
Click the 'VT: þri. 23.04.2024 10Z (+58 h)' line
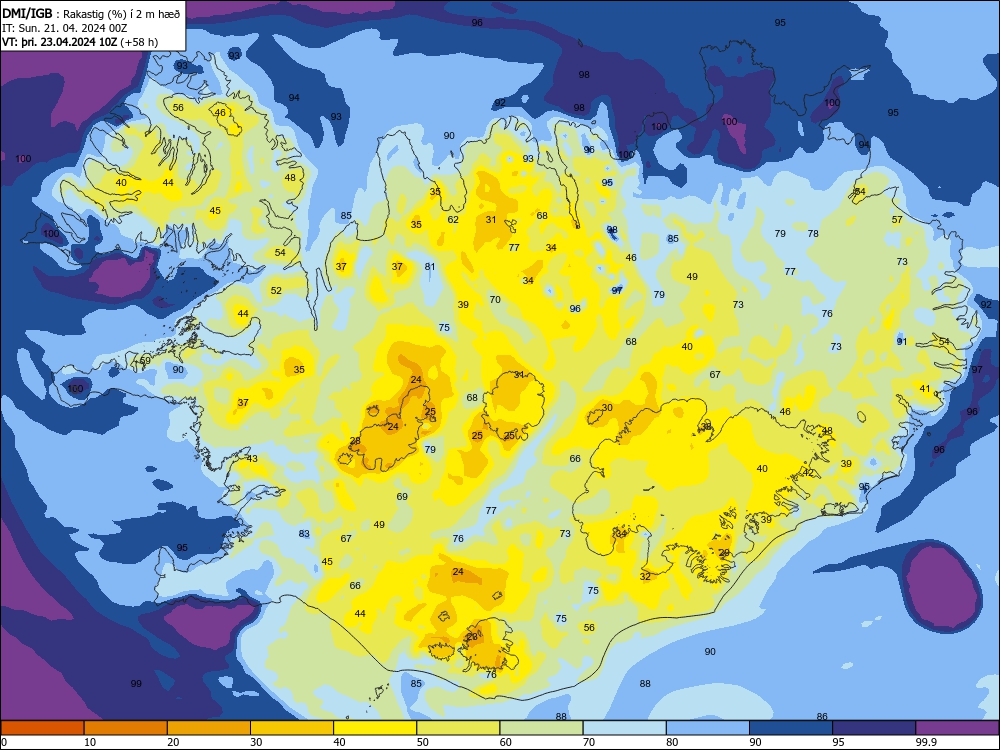pyautogui.click(x=80, y=42)
